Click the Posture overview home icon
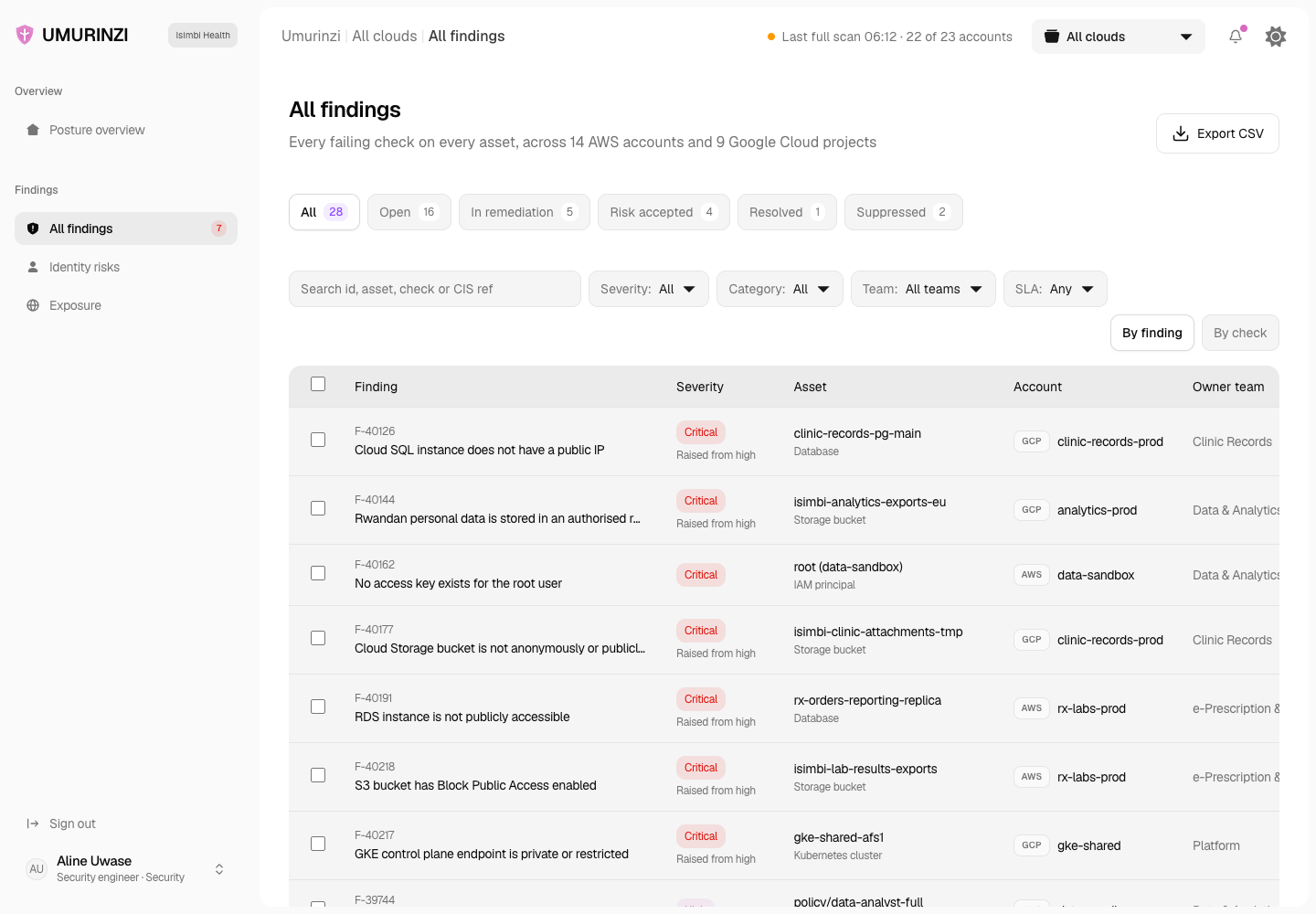The width and height of the screenshot is (1316, 914). 33,130
